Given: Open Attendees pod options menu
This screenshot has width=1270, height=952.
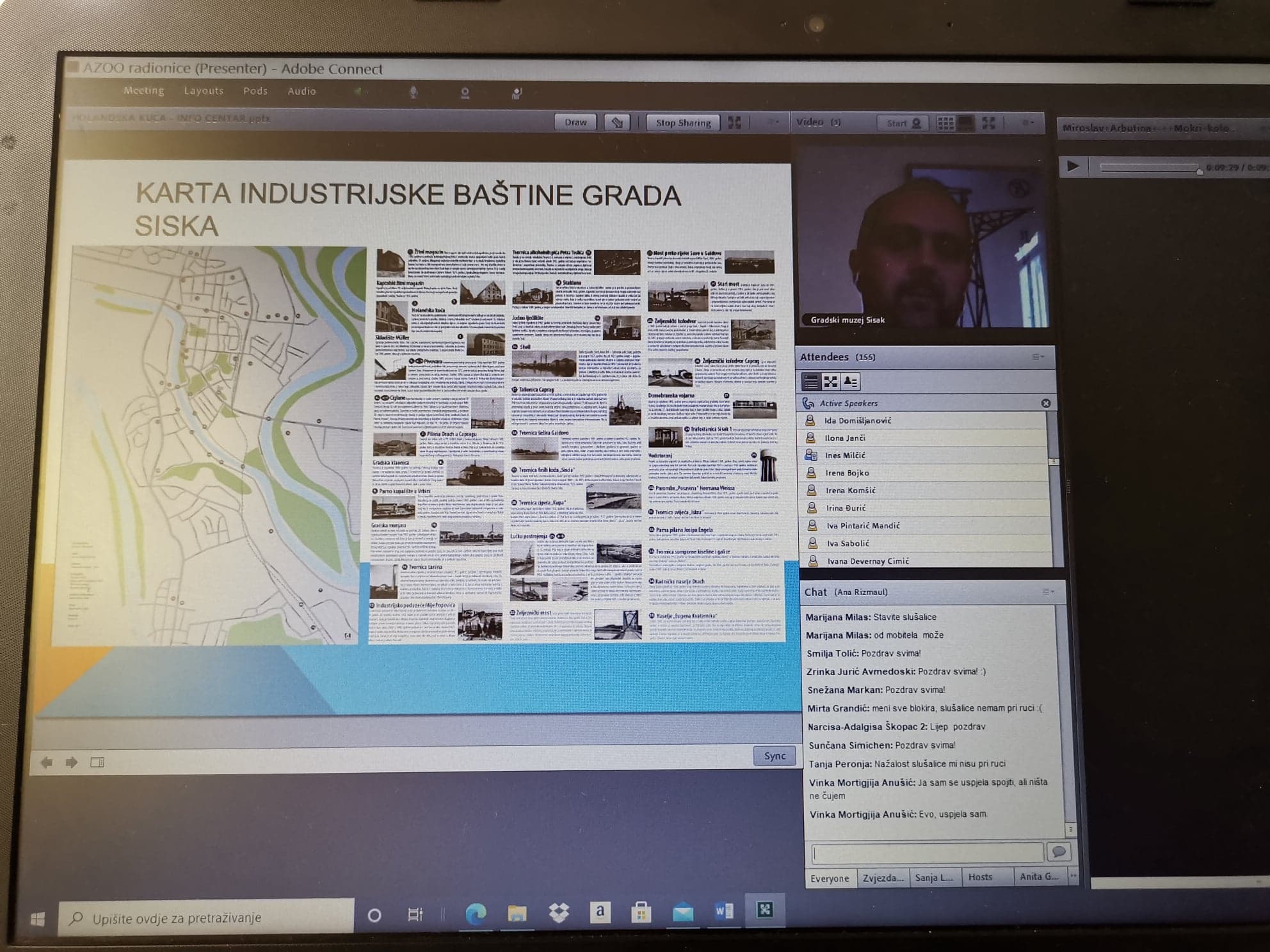Looking at the screenshot, I should pyautogui.click(x=1038, y=357).
